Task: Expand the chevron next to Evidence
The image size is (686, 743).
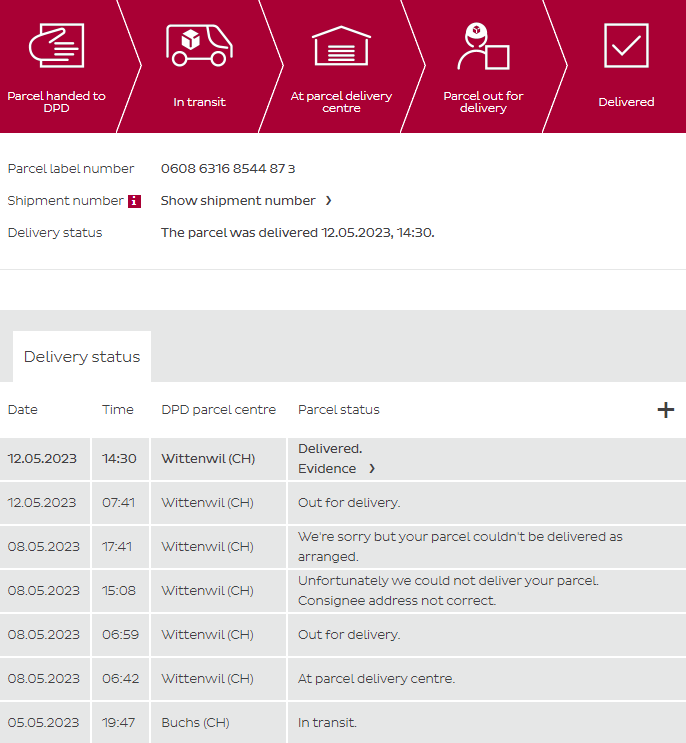Action: tap(372, 468)
